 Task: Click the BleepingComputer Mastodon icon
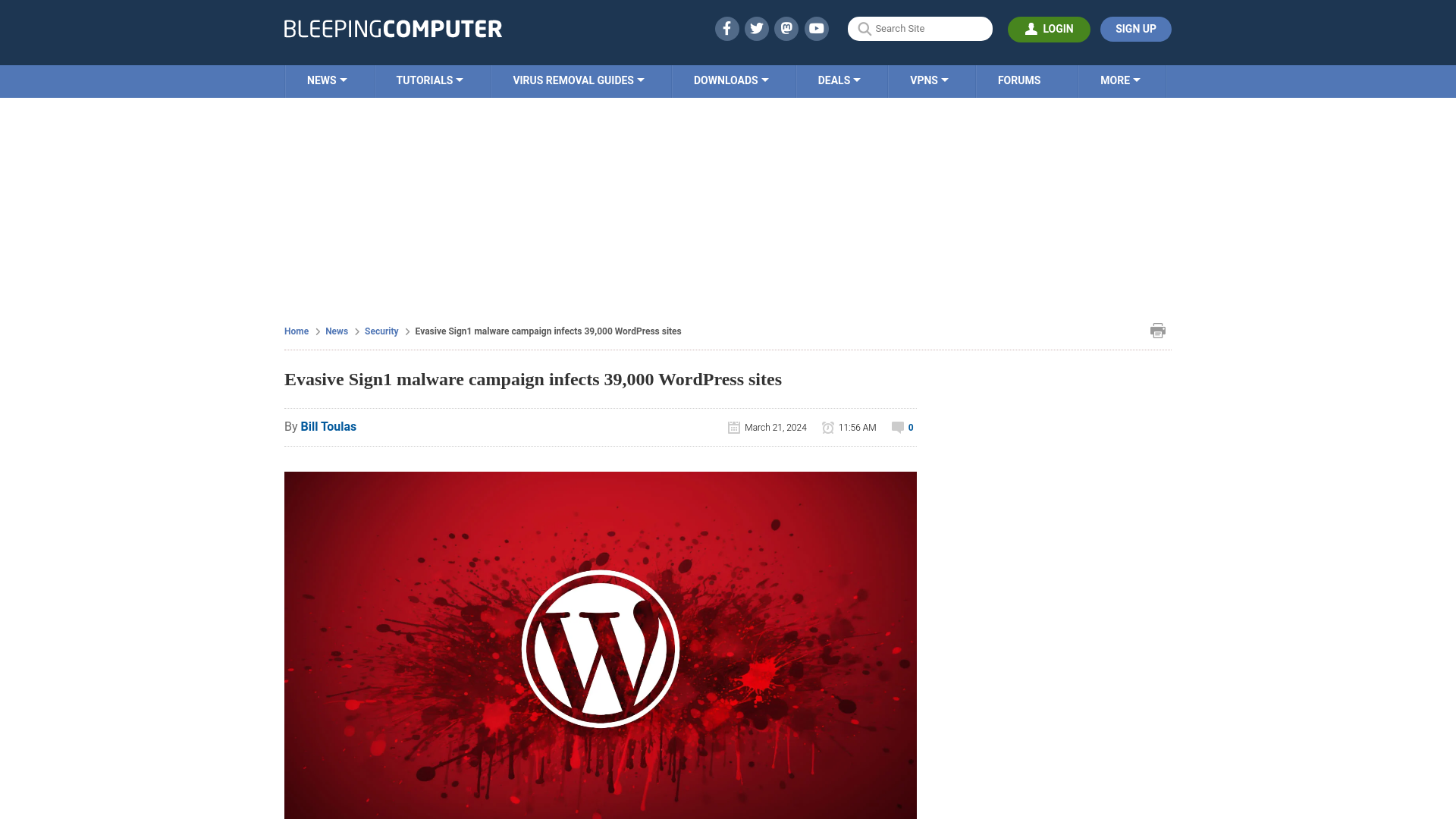point(787,28)
